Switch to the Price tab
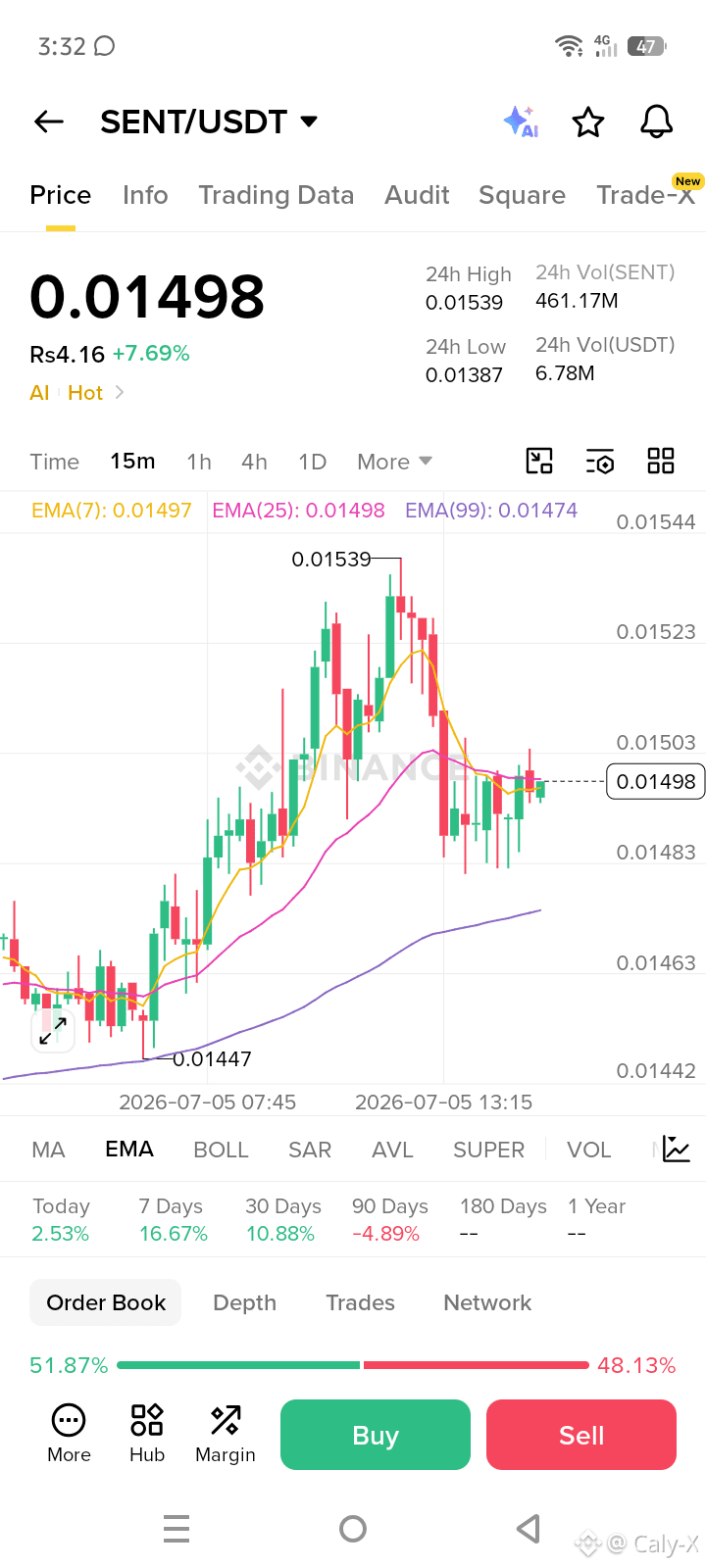Viewport: 706px width, 1568px height. (x=61, y=195)
